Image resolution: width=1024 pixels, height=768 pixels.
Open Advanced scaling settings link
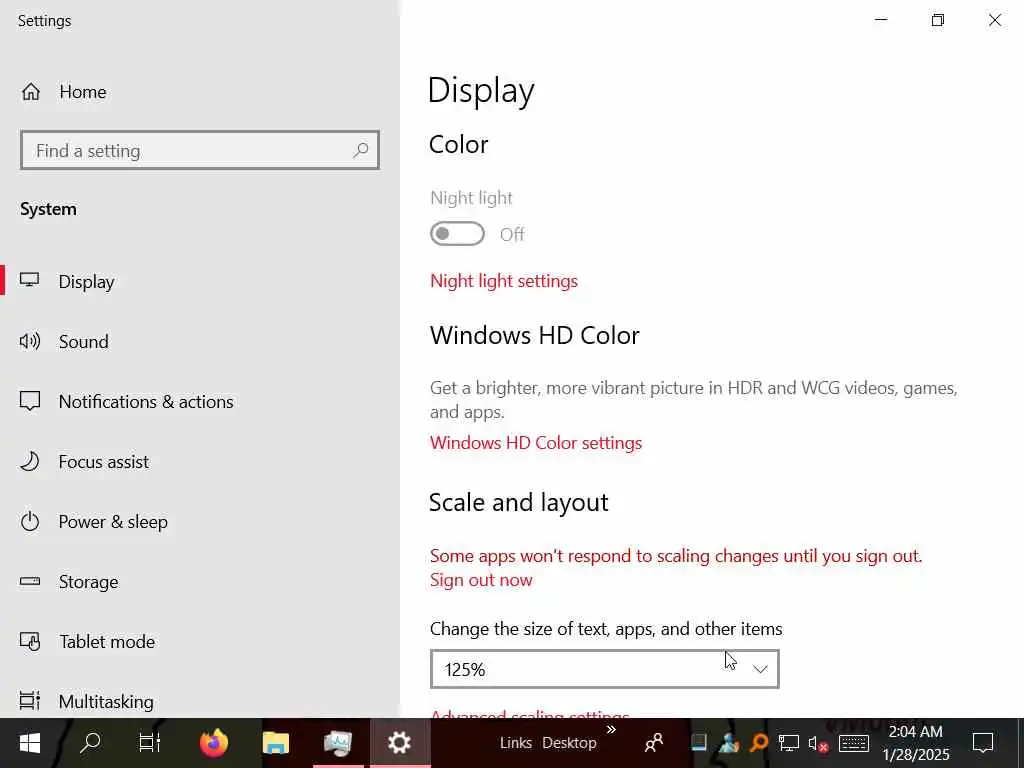(530, 714)
